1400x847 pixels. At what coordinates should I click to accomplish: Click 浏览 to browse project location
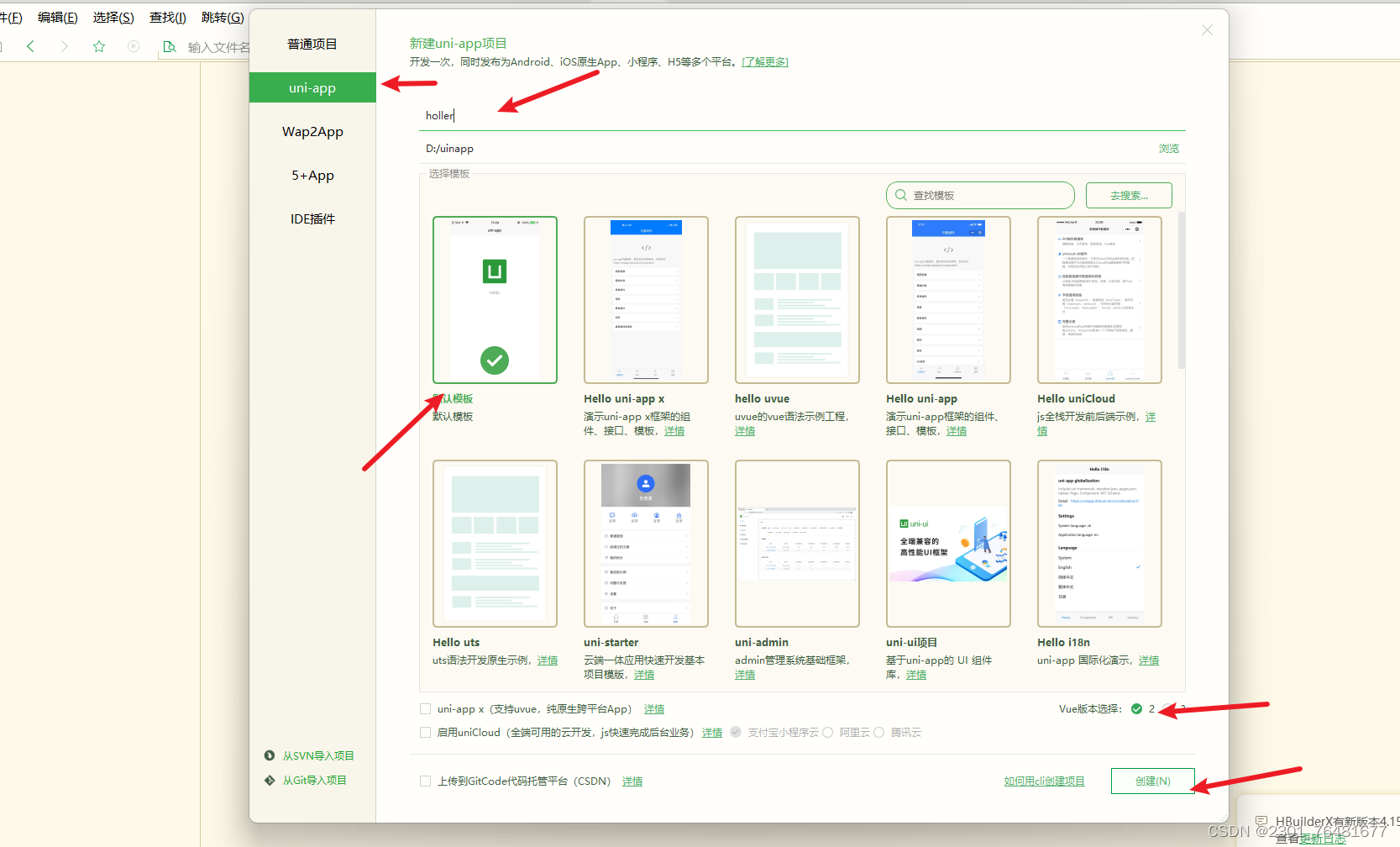pos(1169,148)
